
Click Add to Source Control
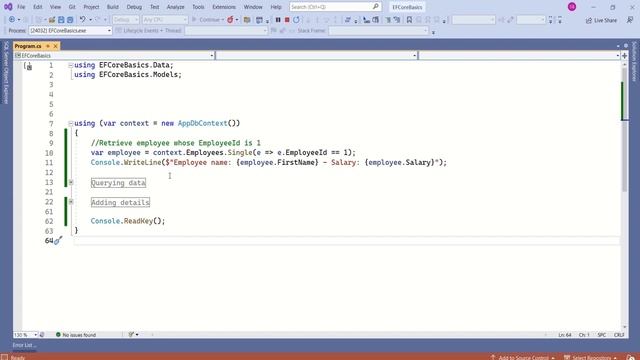click(x=522, y=358)
